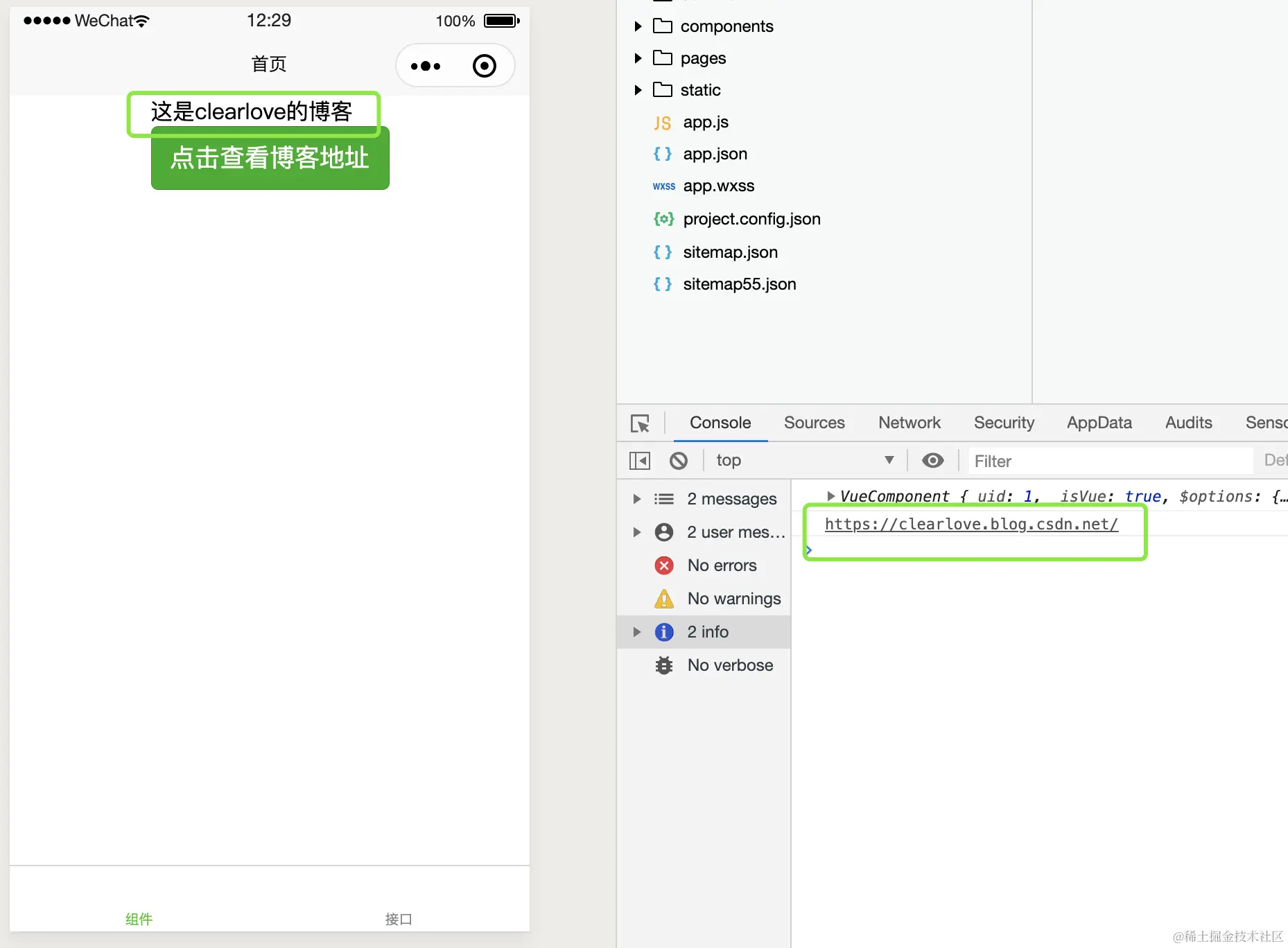This screenshot has width=1288, height=948.
Task: Click the console prompt input arrow
Action: tap(809, 550)
